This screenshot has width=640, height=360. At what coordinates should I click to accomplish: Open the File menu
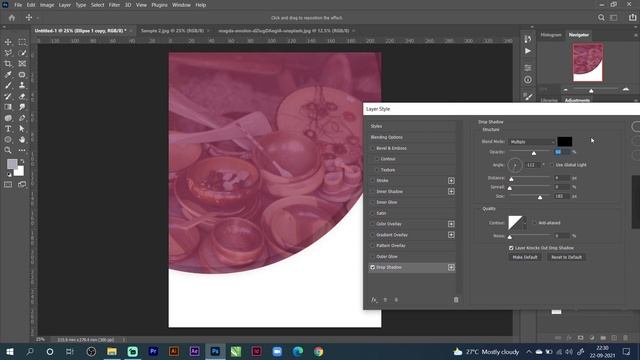18,5
